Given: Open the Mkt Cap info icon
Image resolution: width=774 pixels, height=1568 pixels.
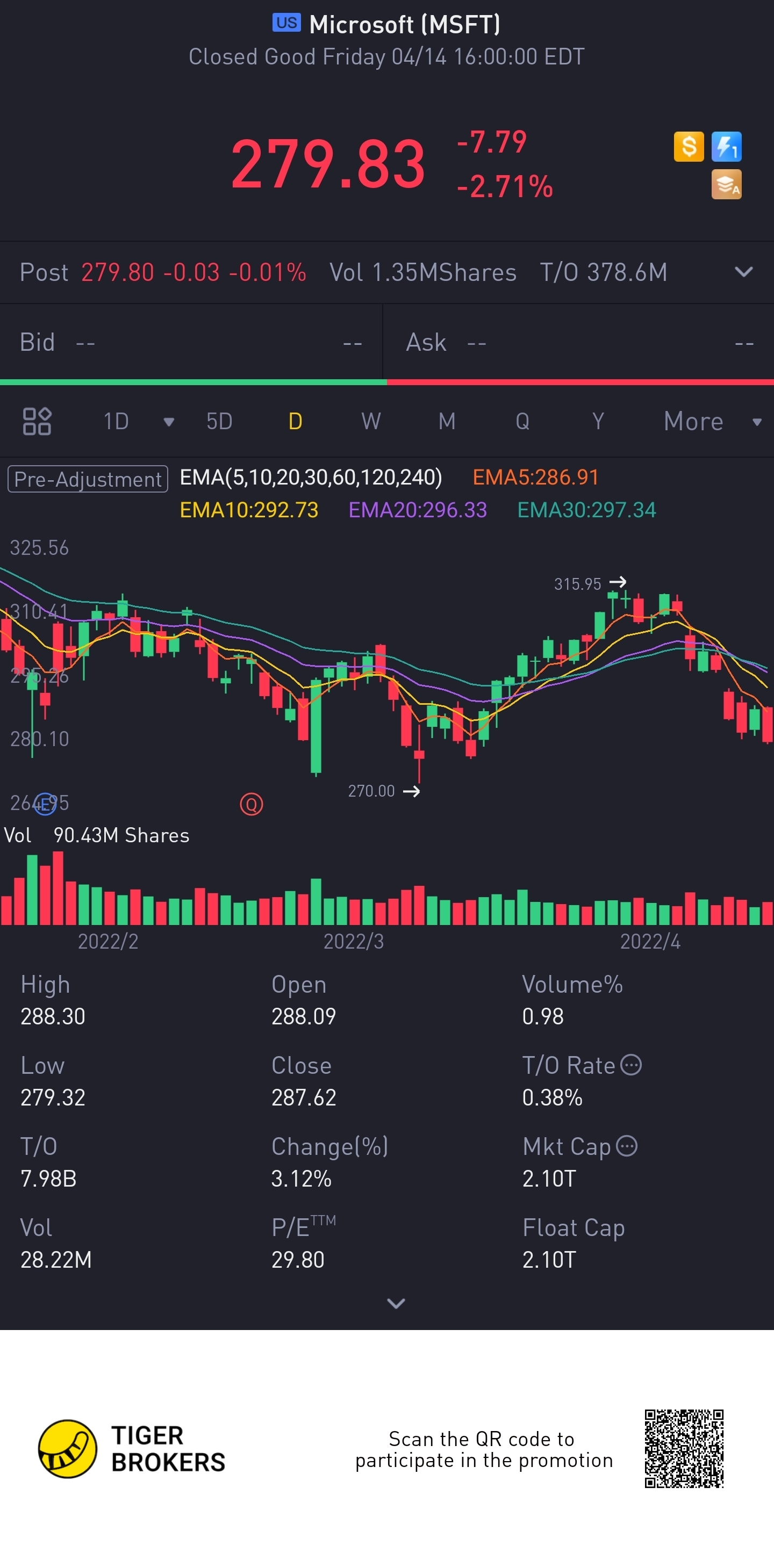Looking at the screenshot, I should pyautogui.click(x=627, y=1146).
